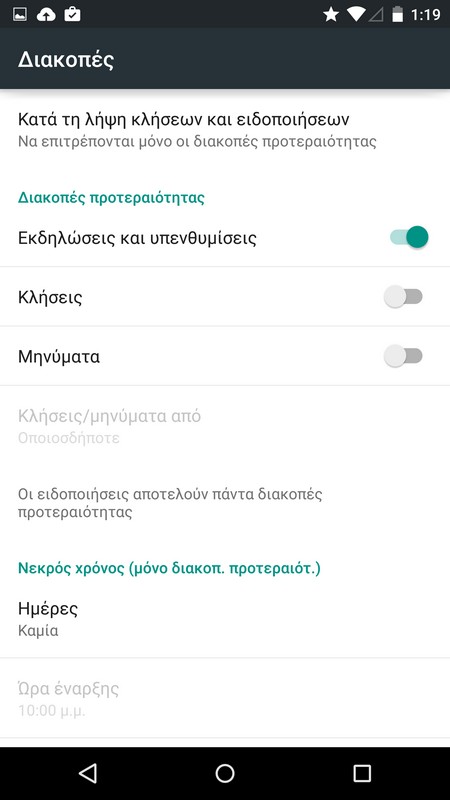Tap the cloud upload notification icon
The height and width of the screenshot is (800, 450).
tap(46, 15)
